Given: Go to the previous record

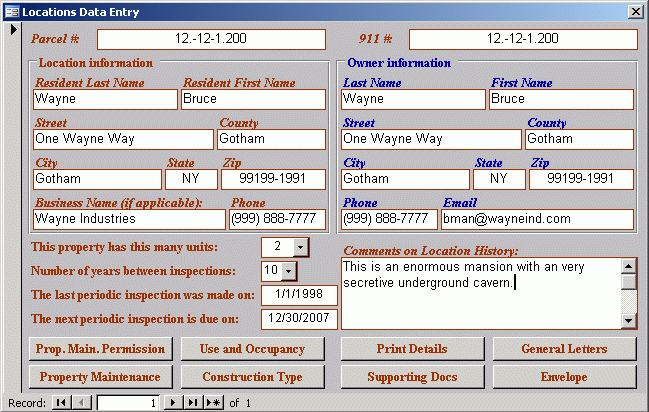Looking at the screenshot, I should click(x=82, y=402).
